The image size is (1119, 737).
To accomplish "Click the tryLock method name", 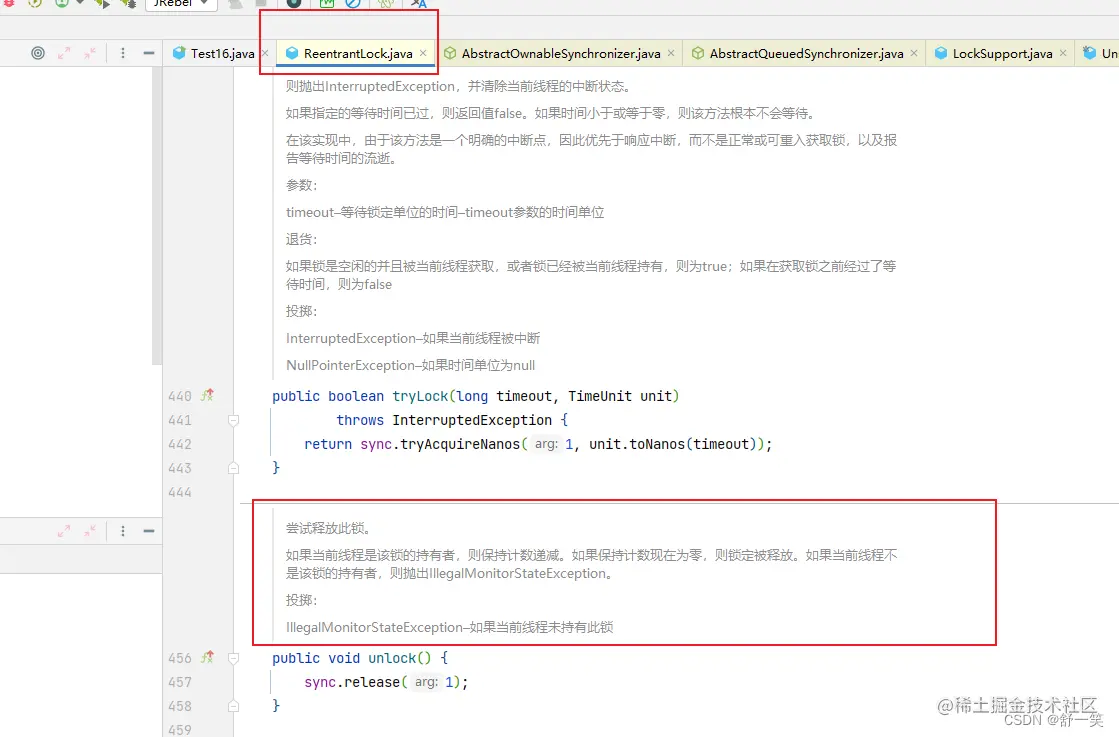I will coord(420,396).
